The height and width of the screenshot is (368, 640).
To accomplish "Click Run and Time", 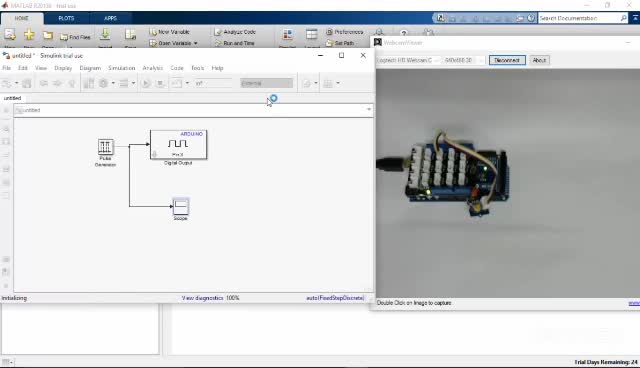I will click(234, 43).
